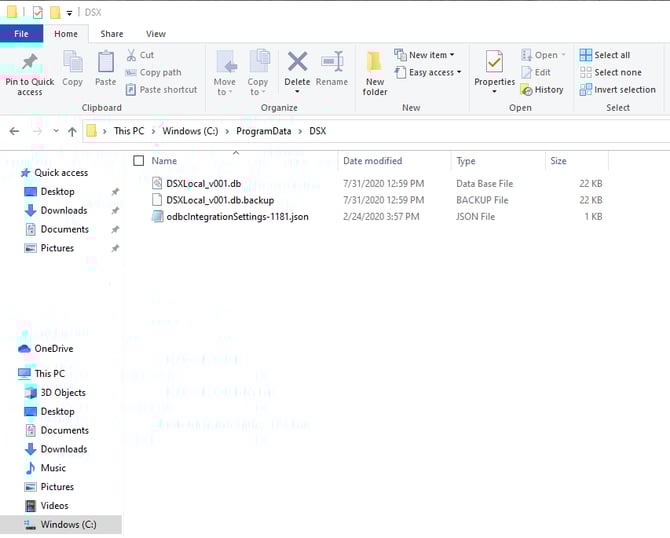Switch to the Share ribbon tab
This screenshot has width=670, height=538.
coord(112,34)
